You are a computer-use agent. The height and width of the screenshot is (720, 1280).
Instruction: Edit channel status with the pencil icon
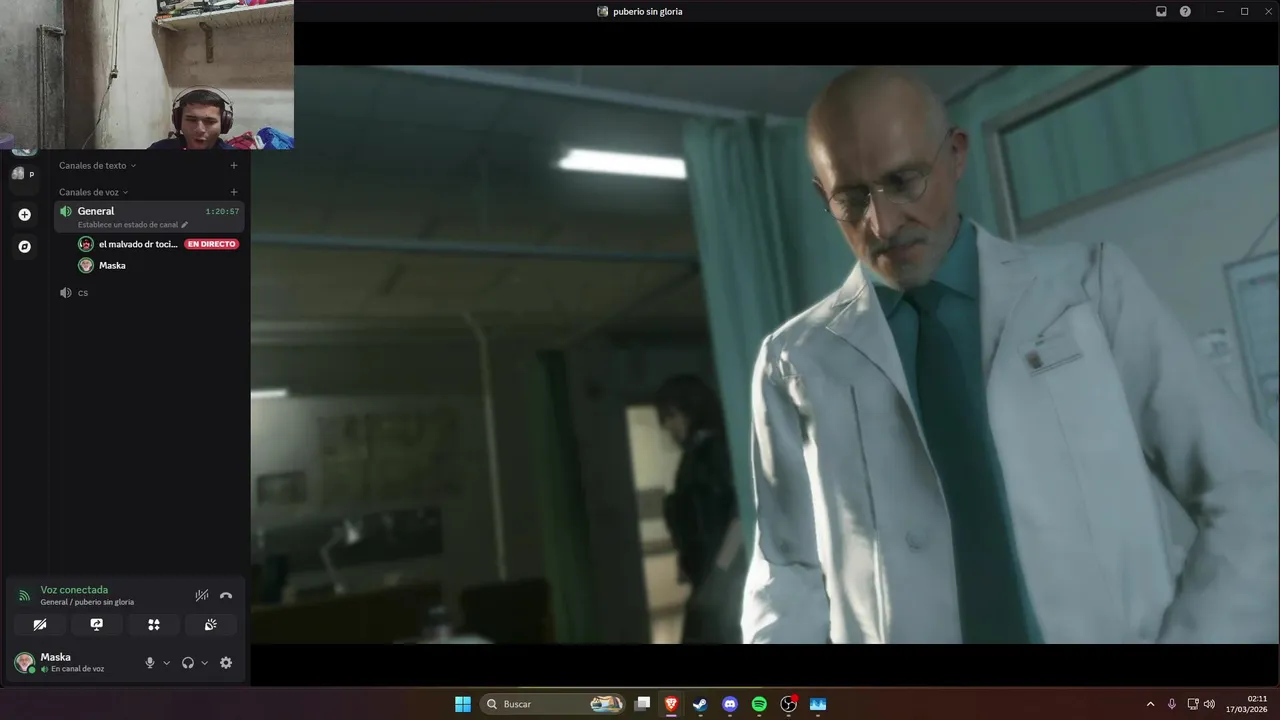click(x=185, y=225)
